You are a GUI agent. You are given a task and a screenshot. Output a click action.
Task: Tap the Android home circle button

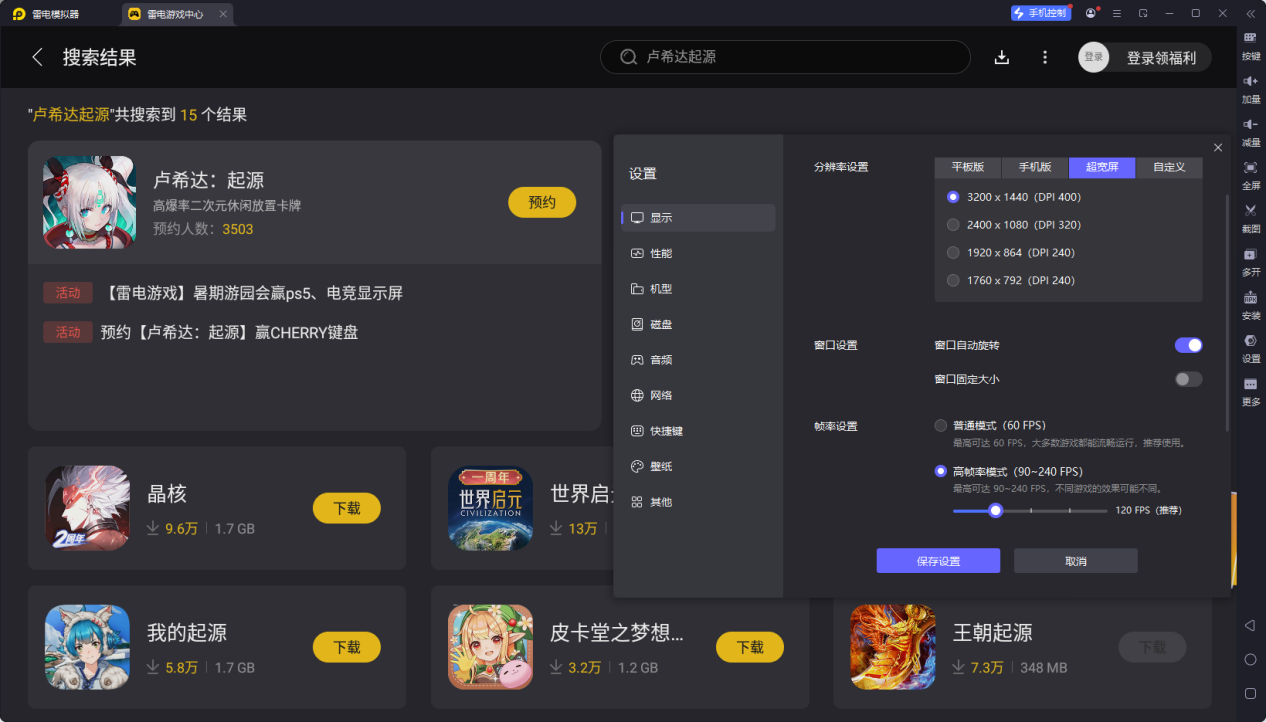click(1250, 660)
